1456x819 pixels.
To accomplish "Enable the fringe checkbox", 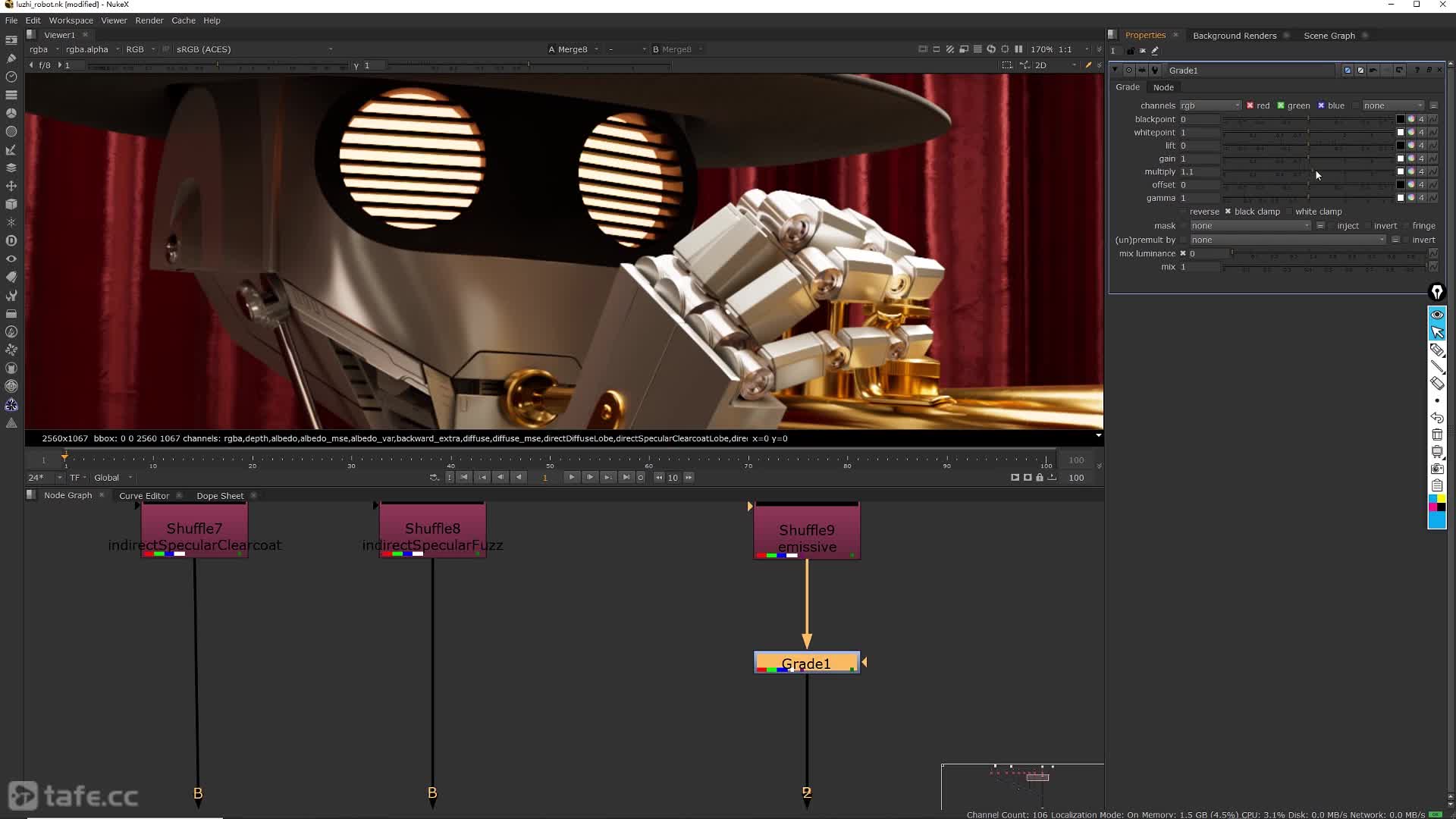I will tap(1406, 226).
